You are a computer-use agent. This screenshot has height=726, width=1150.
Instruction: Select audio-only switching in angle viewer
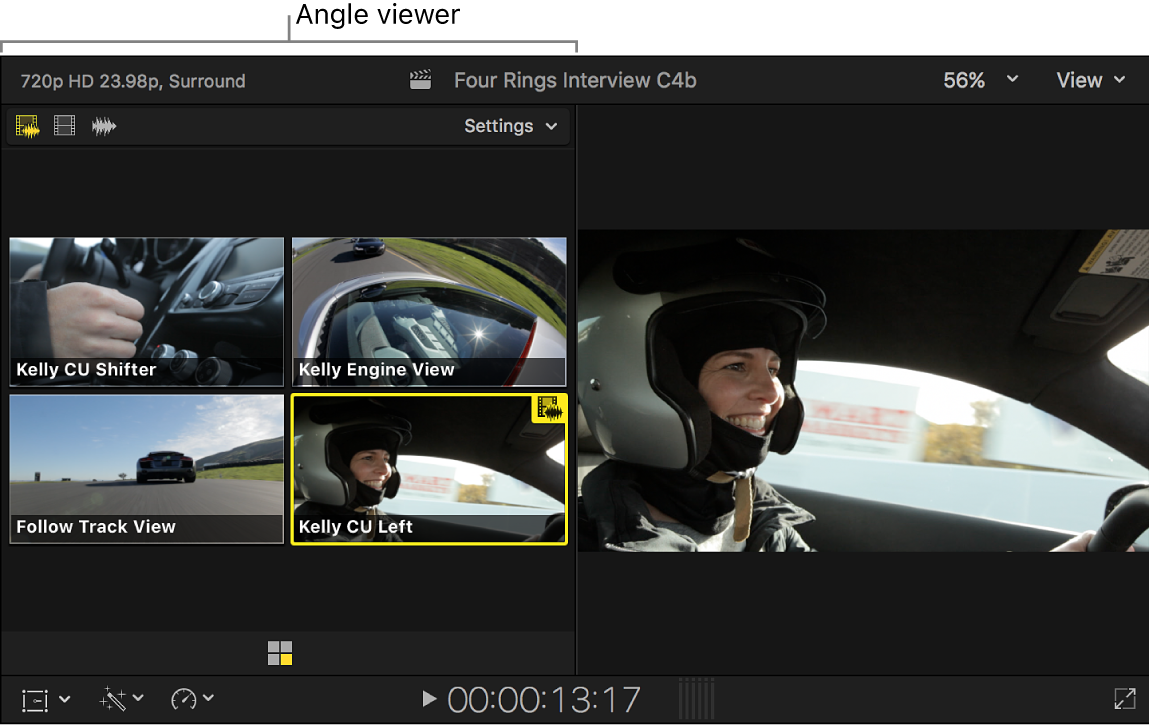tap(104, 126)
